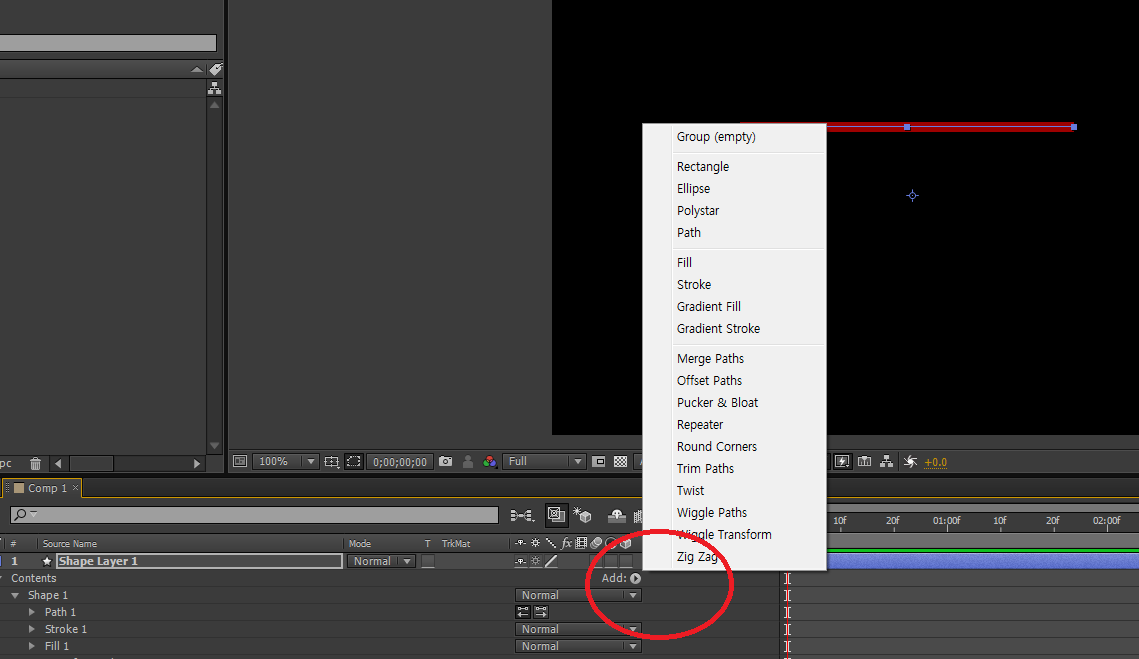Open the Fast Previews lightning icon
This screenshot has width=1139, height=659.
coord(842,461)
